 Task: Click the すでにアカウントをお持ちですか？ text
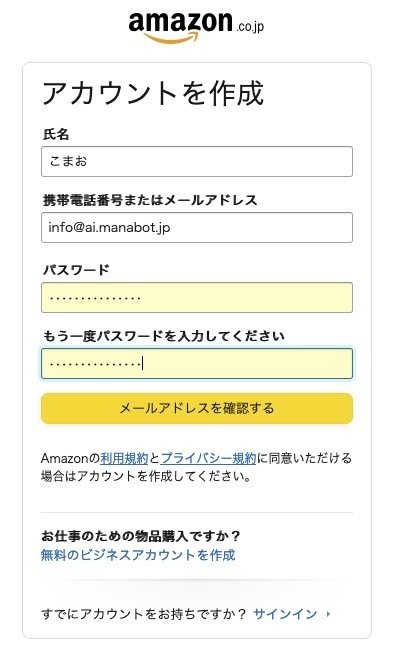pyautogui.click(x=143, y=614)
